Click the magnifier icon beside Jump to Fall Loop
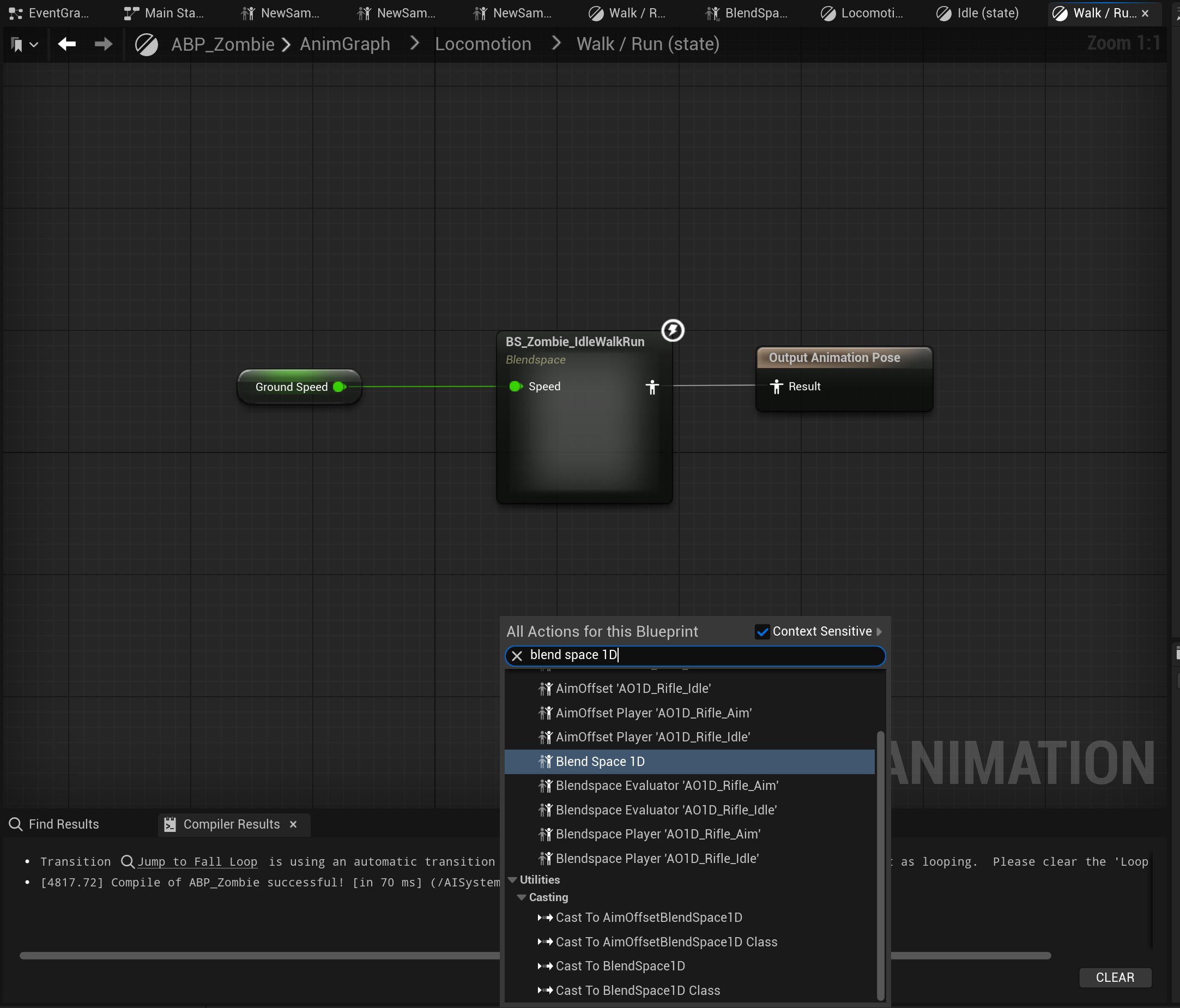This screenshot has height=1008, width=1180. (x=128, y=861)
